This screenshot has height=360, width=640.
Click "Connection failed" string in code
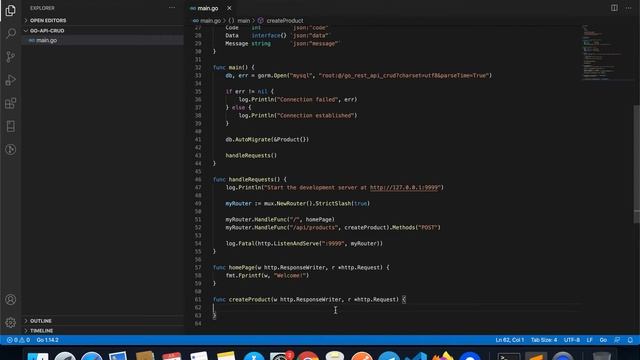pyautogui.click(x=307, y=100)
